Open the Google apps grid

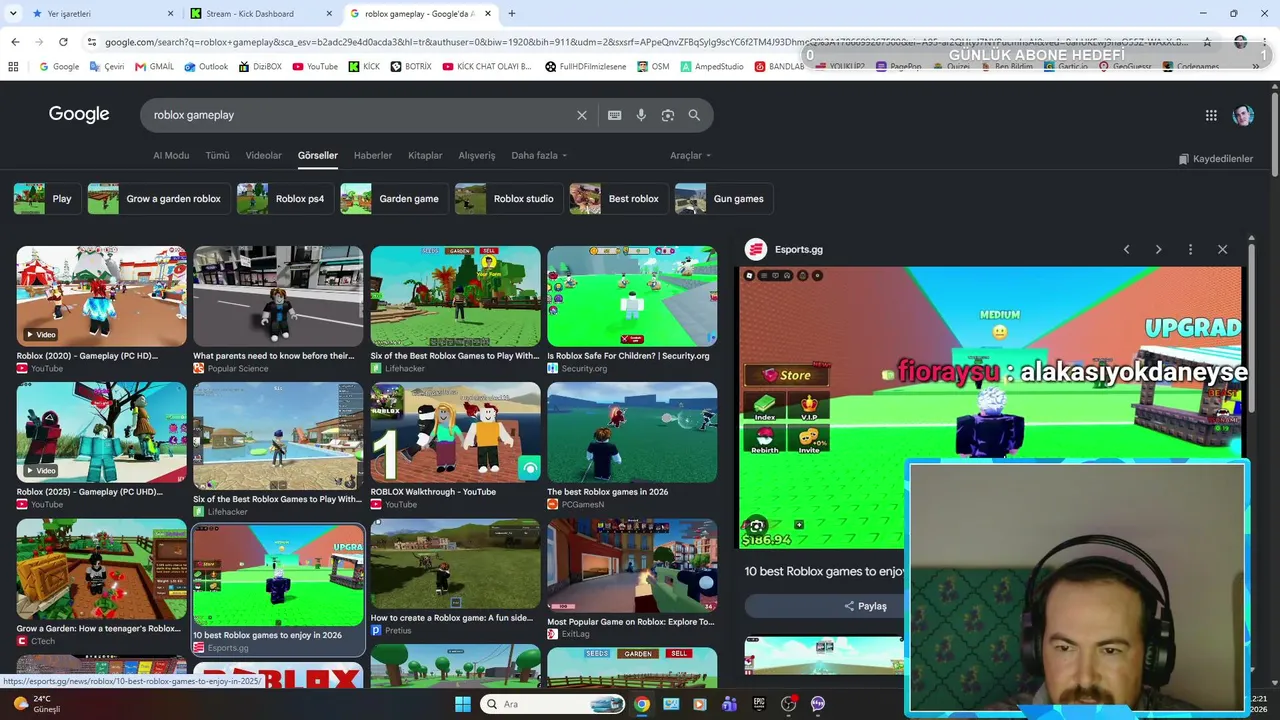[1211, 115]
